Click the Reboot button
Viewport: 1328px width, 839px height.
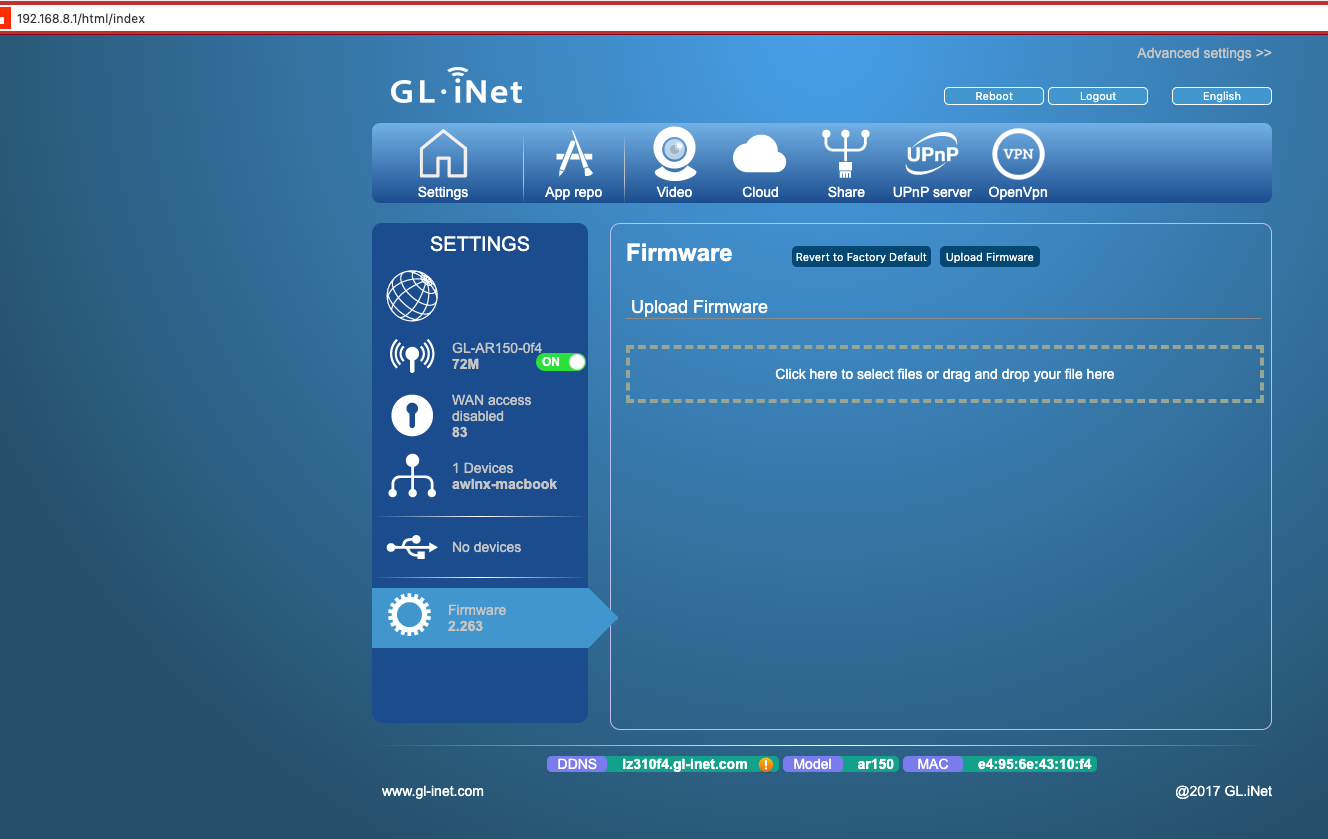click(x=993, y=96)
